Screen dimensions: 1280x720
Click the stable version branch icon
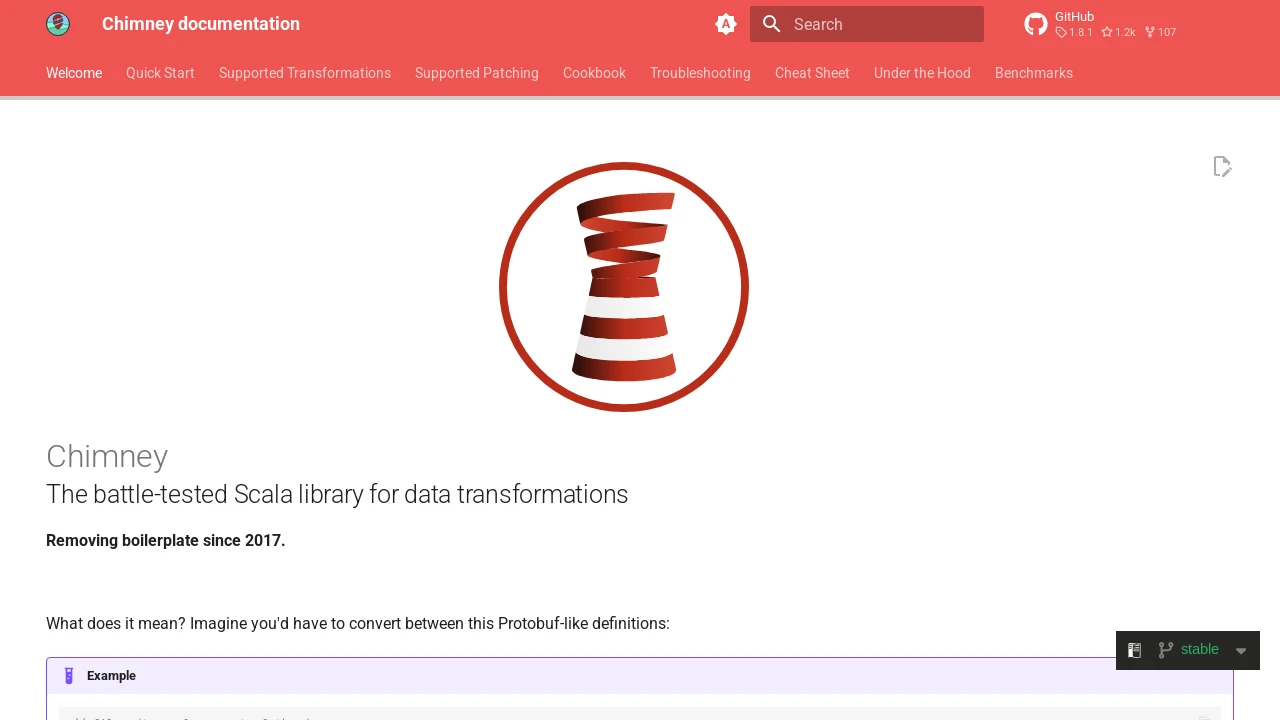1166,650
